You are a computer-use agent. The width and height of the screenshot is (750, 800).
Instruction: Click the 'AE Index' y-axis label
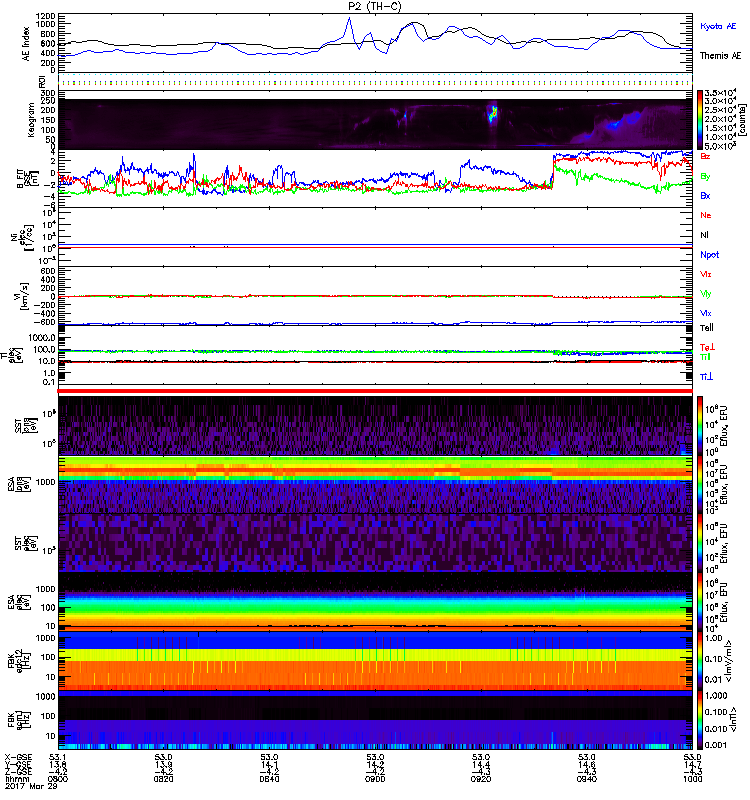pyautogui.click(x=26, y=44)
